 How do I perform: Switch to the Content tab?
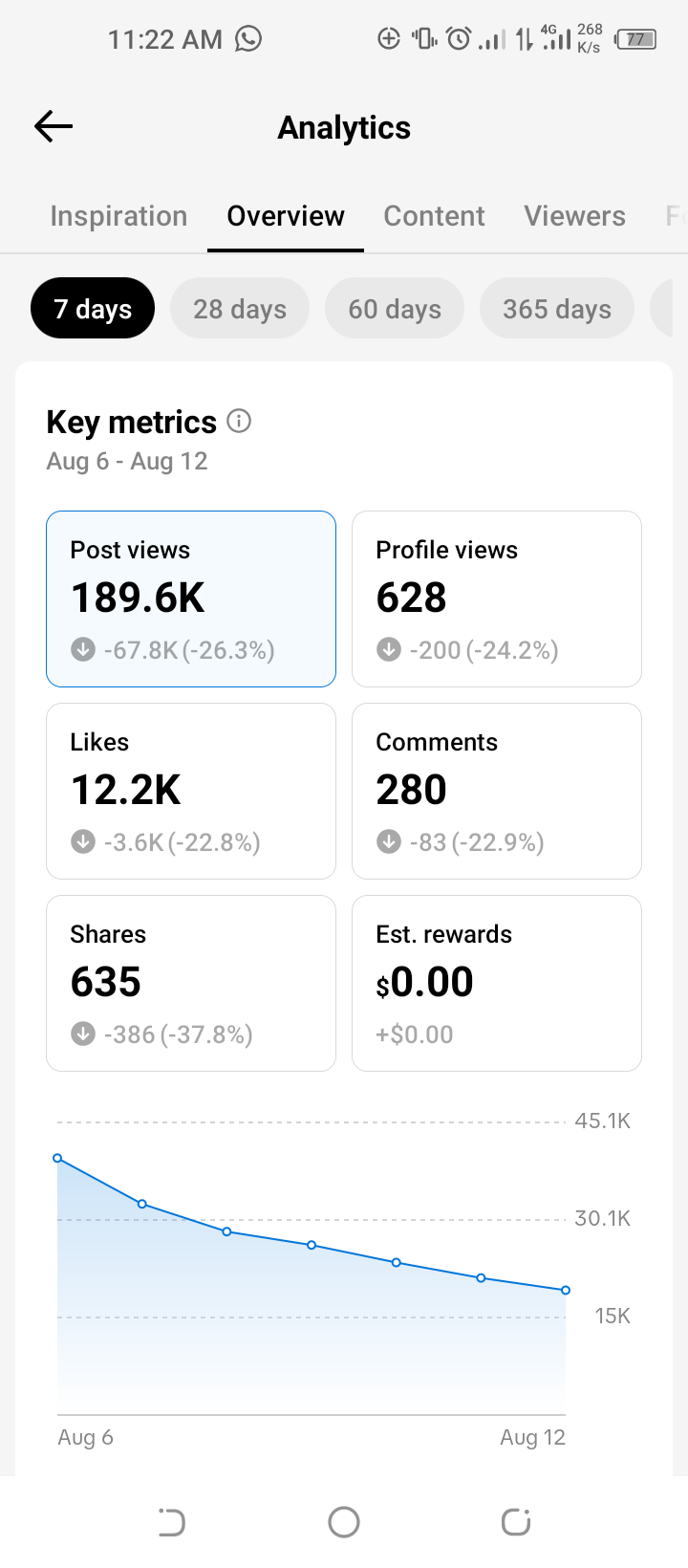pyautogui.click(x=434, y=216)
